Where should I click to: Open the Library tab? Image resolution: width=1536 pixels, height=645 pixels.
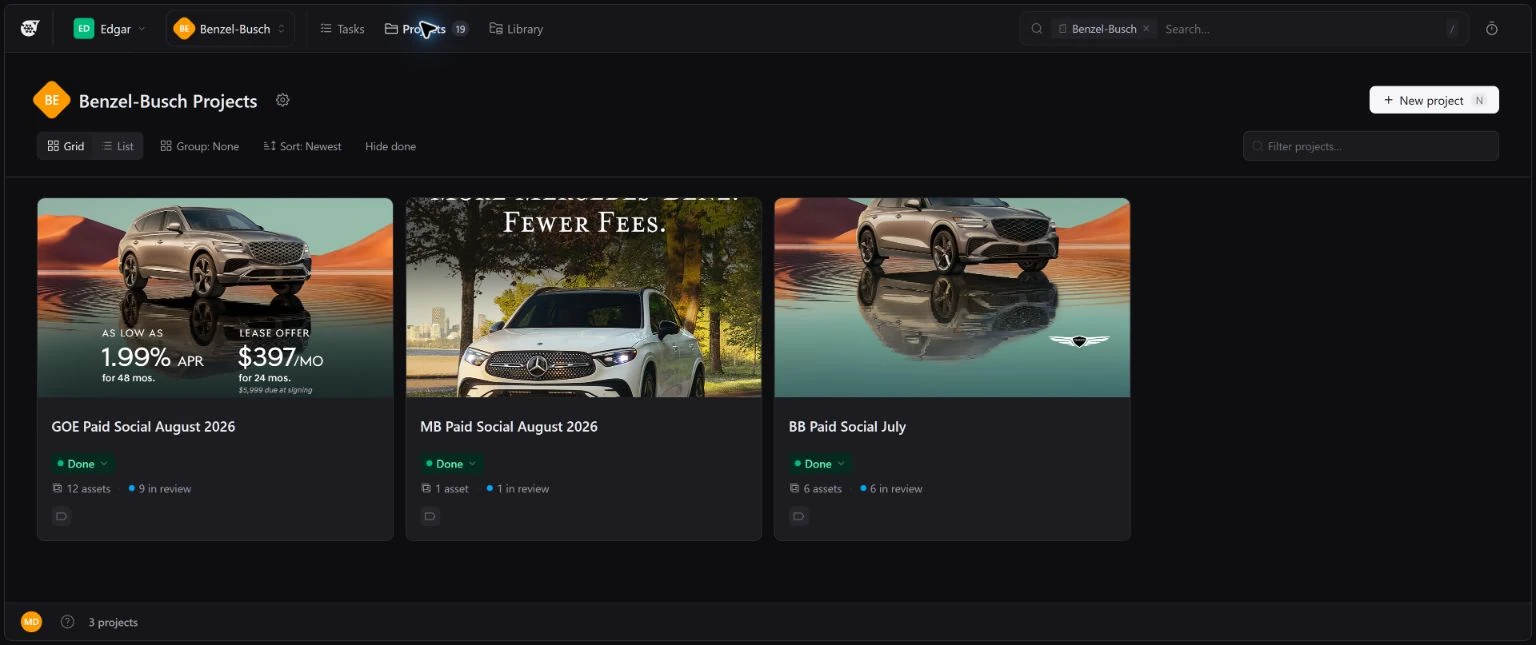tap(516, 29)
